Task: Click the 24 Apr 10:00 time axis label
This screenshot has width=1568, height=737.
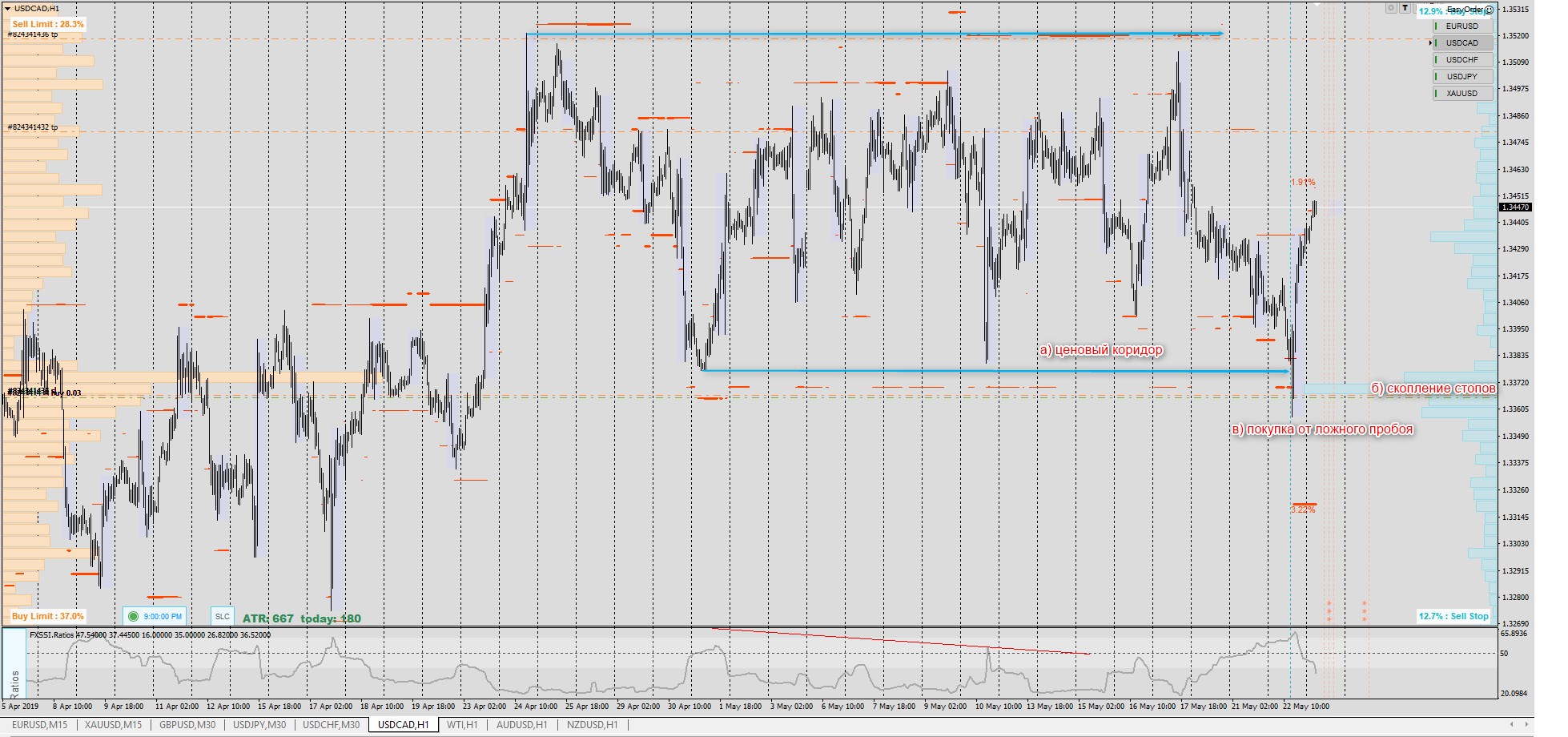Action: (x=536, y=707)
